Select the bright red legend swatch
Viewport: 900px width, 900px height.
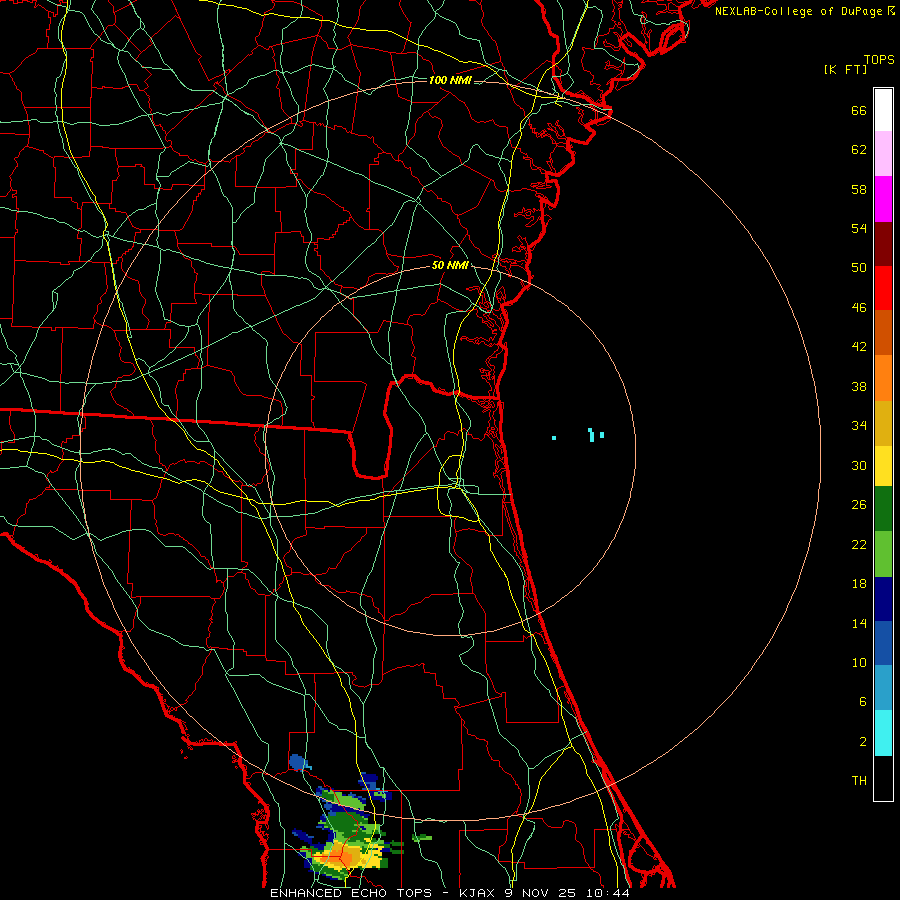pos(883,288)
